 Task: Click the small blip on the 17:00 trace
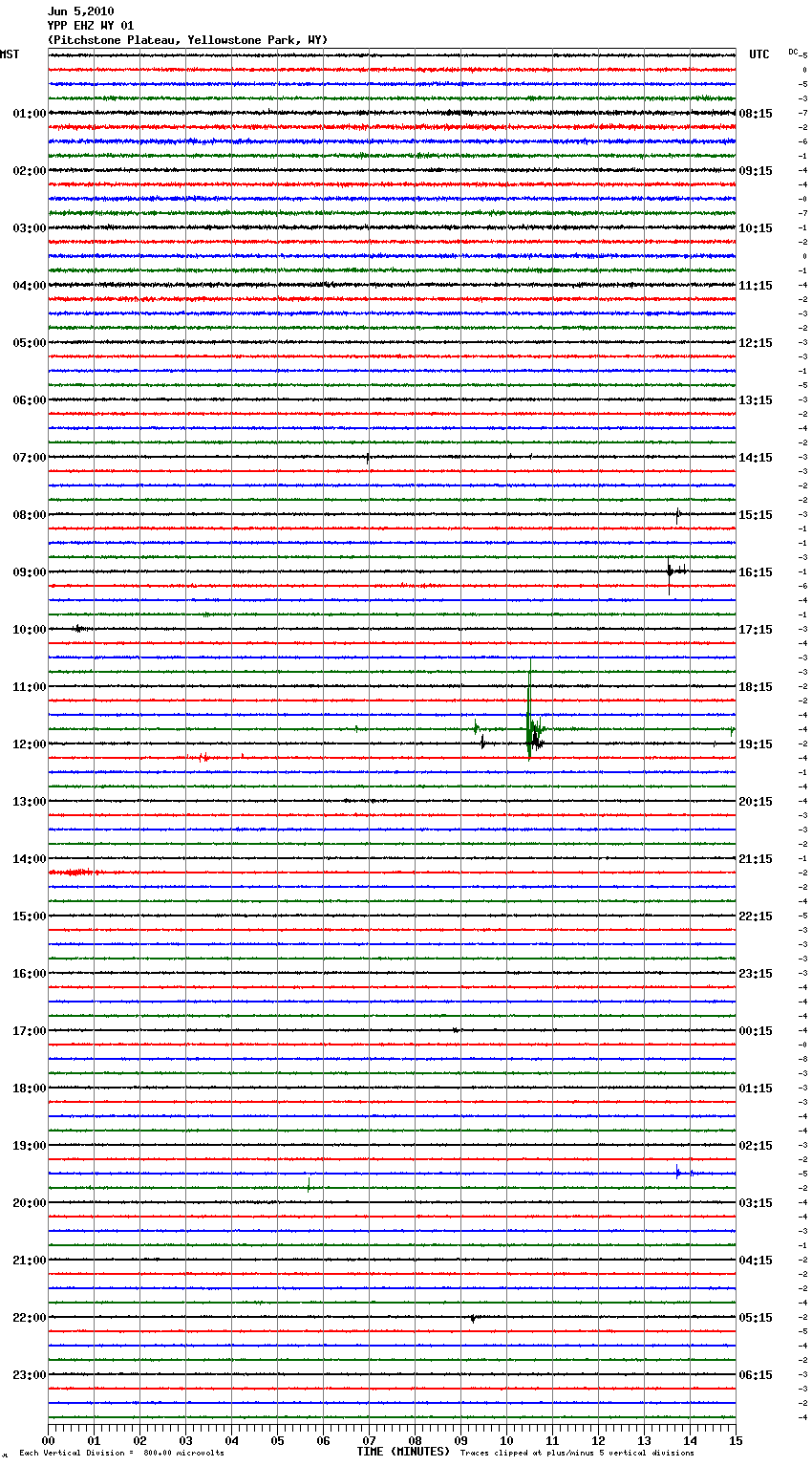click(457, 1030)
